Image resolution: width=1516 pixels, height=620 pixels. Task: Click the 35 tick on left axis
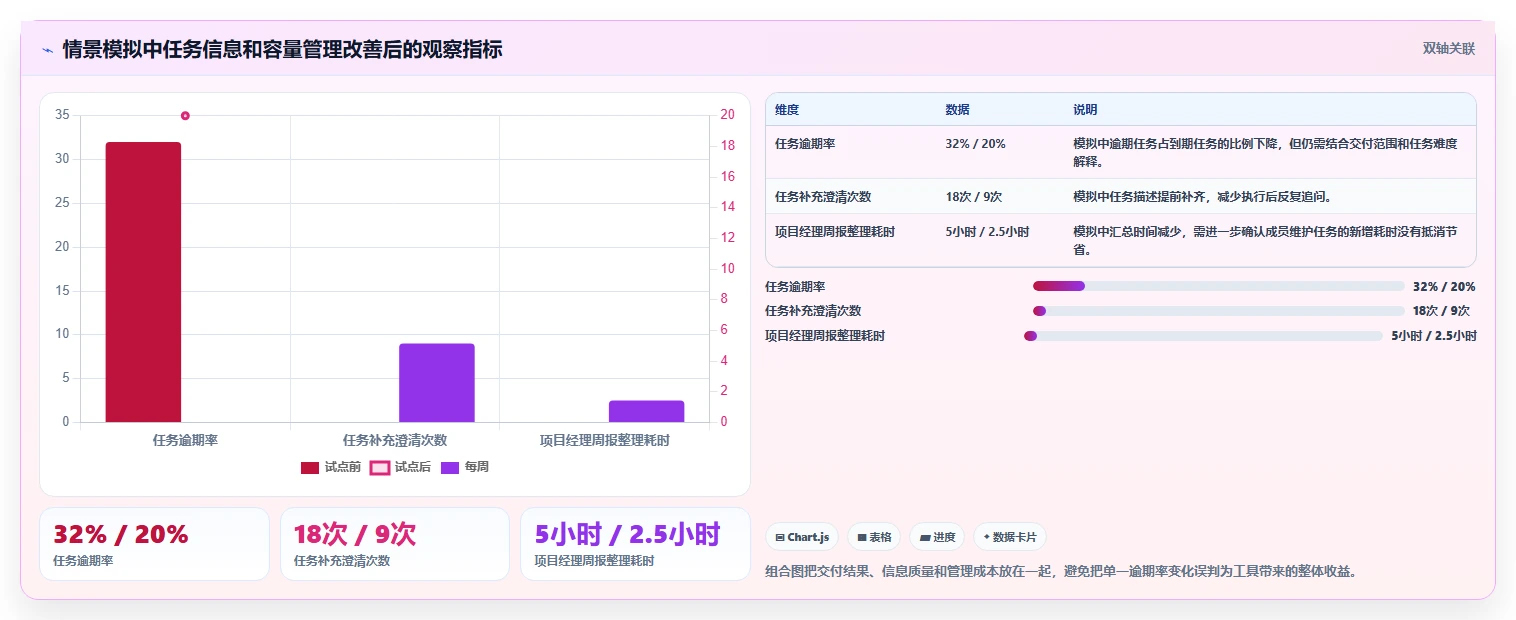(62, 115)
